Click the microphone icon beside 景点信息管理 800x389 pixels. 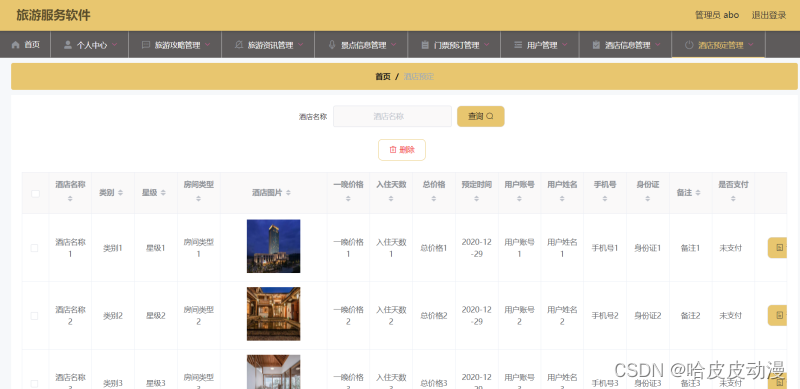pos(332,45)
